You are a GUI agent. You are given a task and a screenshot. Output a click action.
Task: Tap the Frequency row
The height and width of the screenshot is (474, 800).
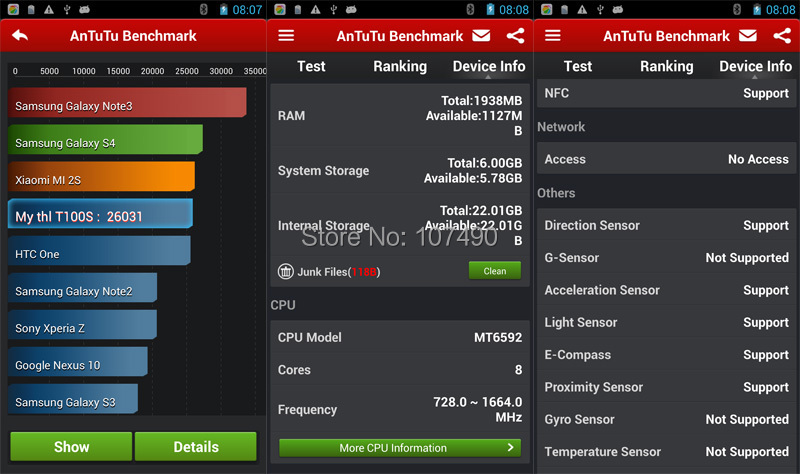400,409
